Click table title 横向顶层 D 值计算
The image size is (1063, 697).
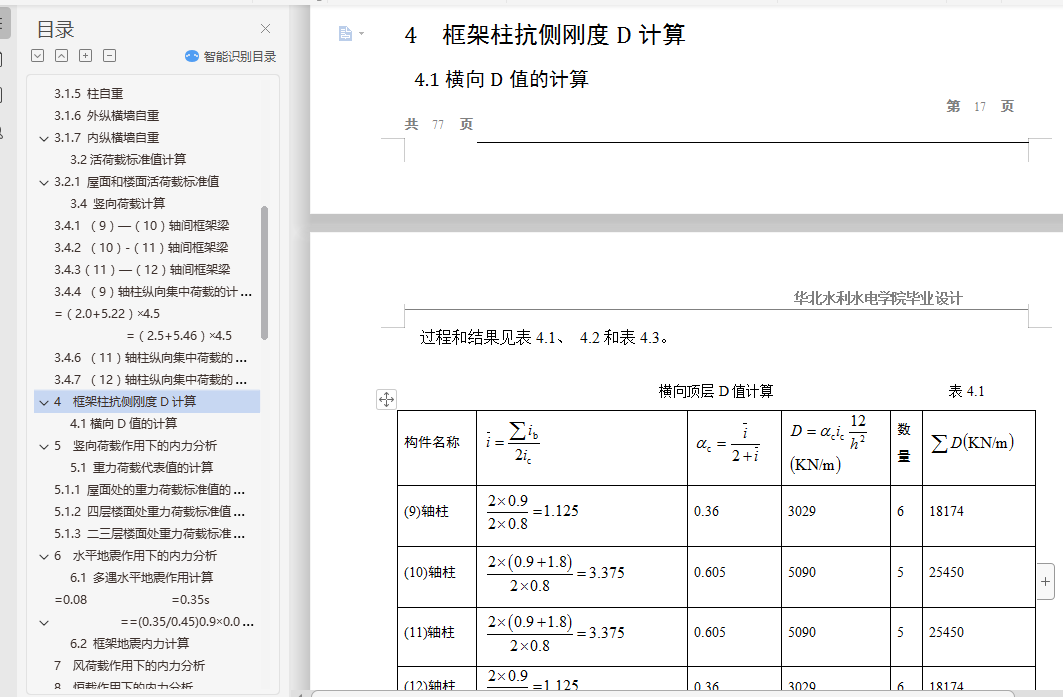point(716,391)
